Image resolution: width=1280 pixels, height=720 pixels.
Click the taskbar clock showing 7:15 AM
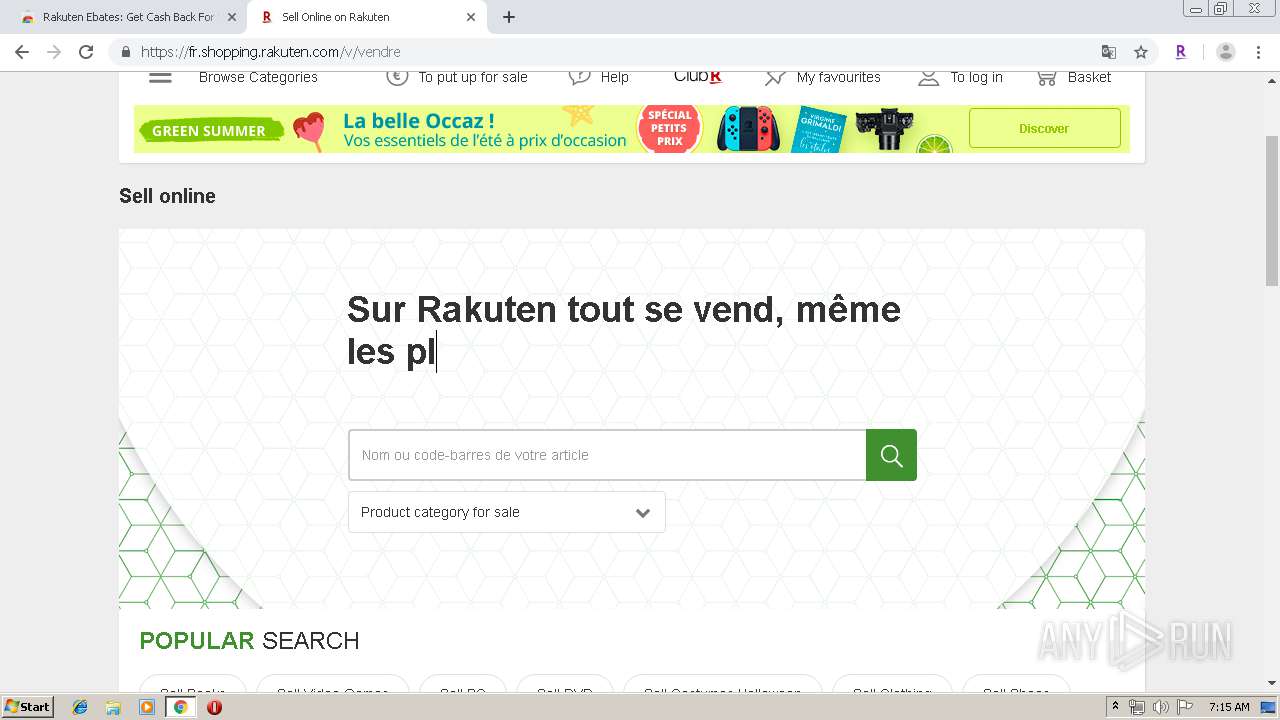[1229, 707]
